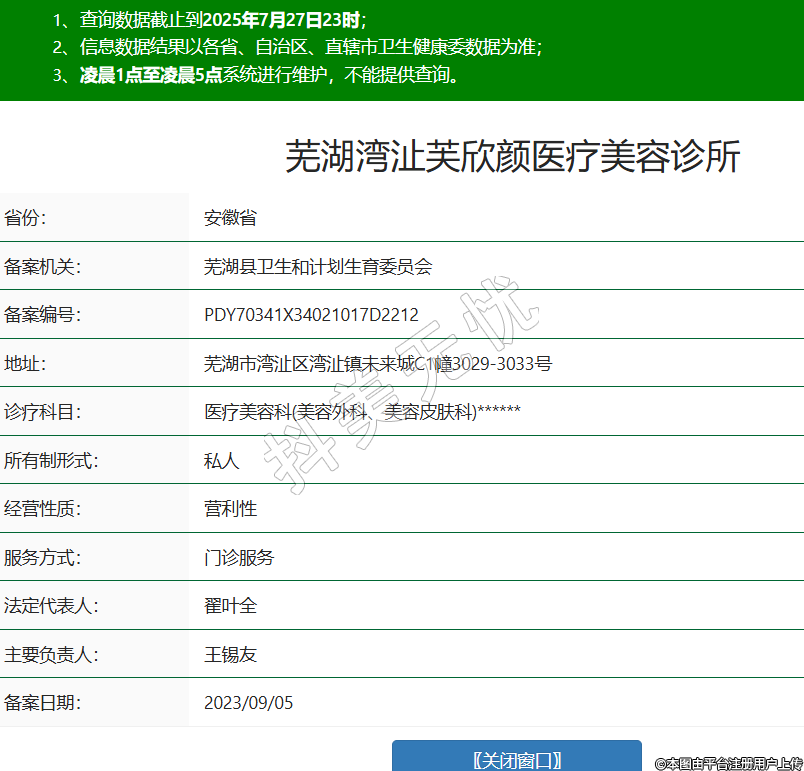The image size is (804, 771).
Task: Select the clinic title 芜湖湾沚美欣颜医疗美容诊所
Action: (x=512, y=157)
